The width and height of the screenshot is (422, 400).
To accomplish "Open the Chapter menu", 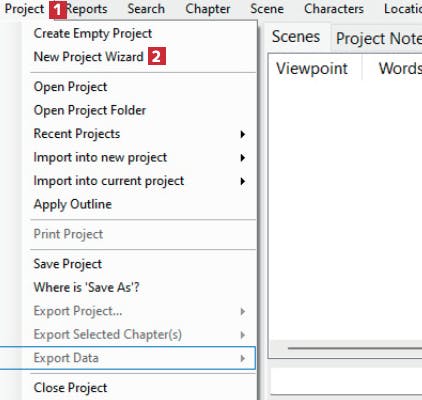I will pyautogui.click(x=208, y=9).
